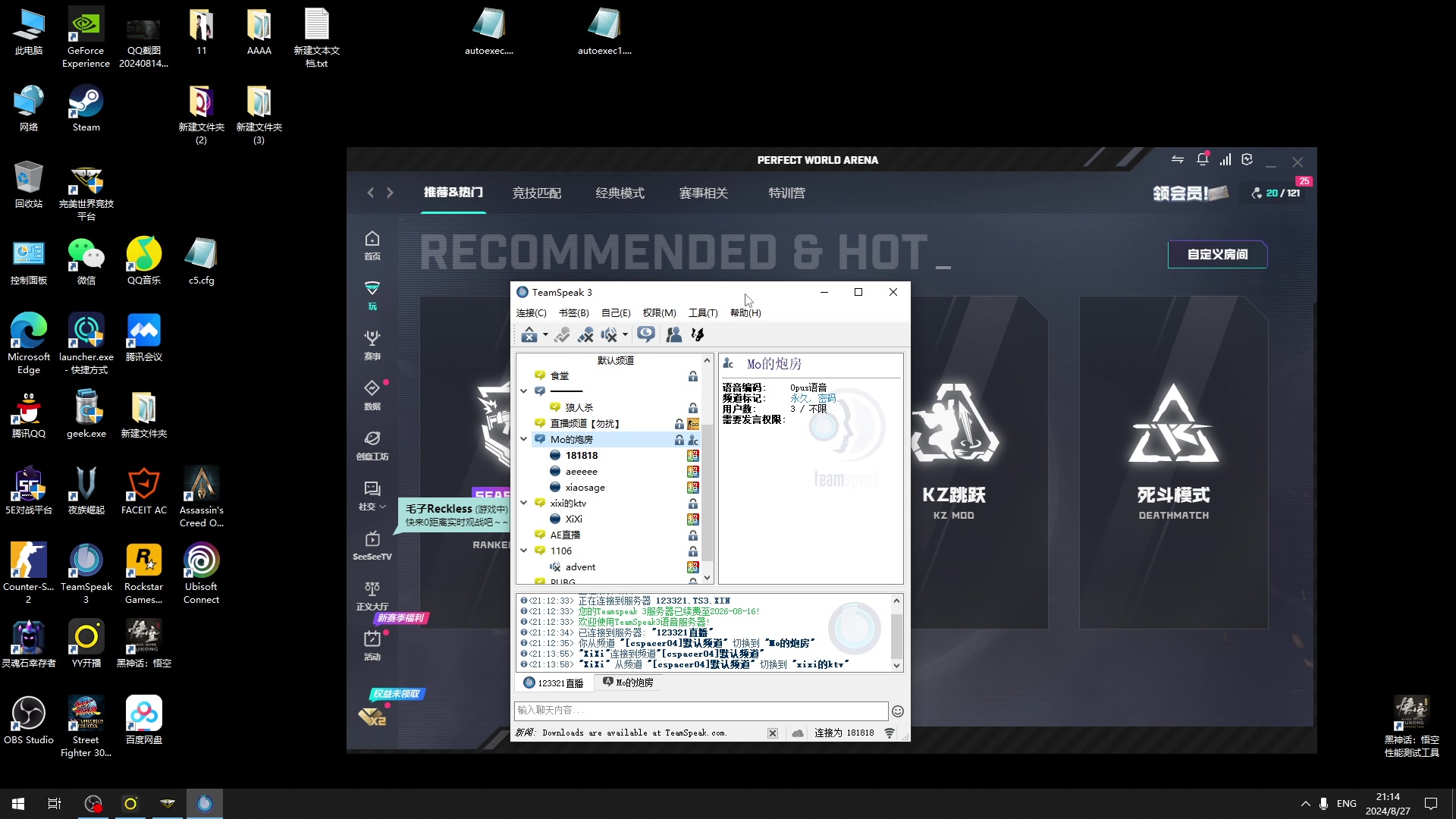Image resolution: width=1456 pixels, height=819 pixels.
Task: Select user 181818 in channel tree
Action: point(581,455)
